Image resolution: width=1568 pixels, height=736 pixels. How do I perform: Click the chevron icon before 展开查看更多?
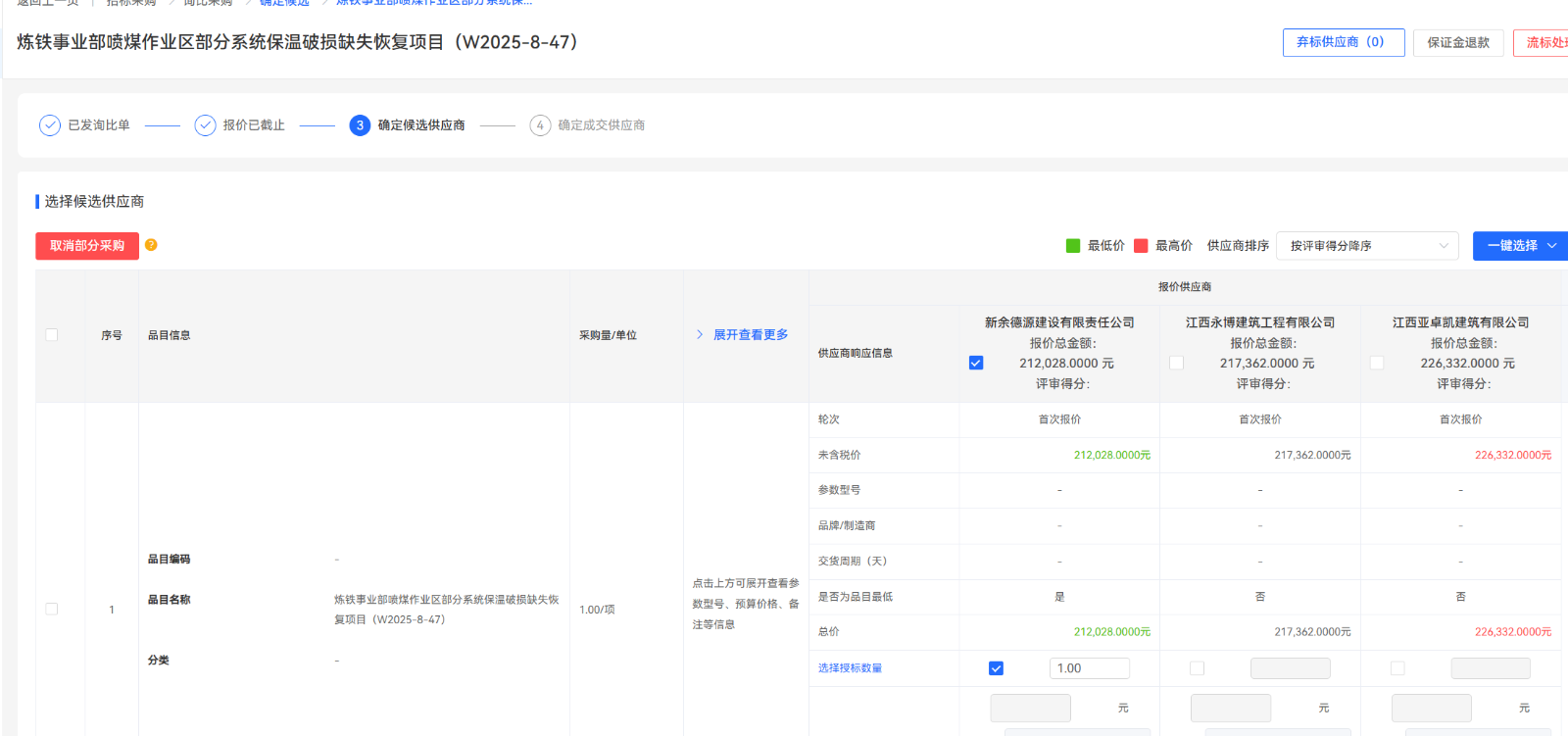tap(700, 334)
